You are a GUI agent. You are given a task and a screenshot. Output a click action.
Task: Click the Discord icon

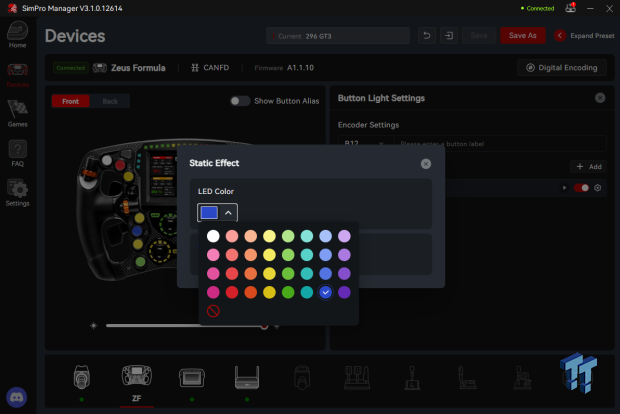point(17,397)
